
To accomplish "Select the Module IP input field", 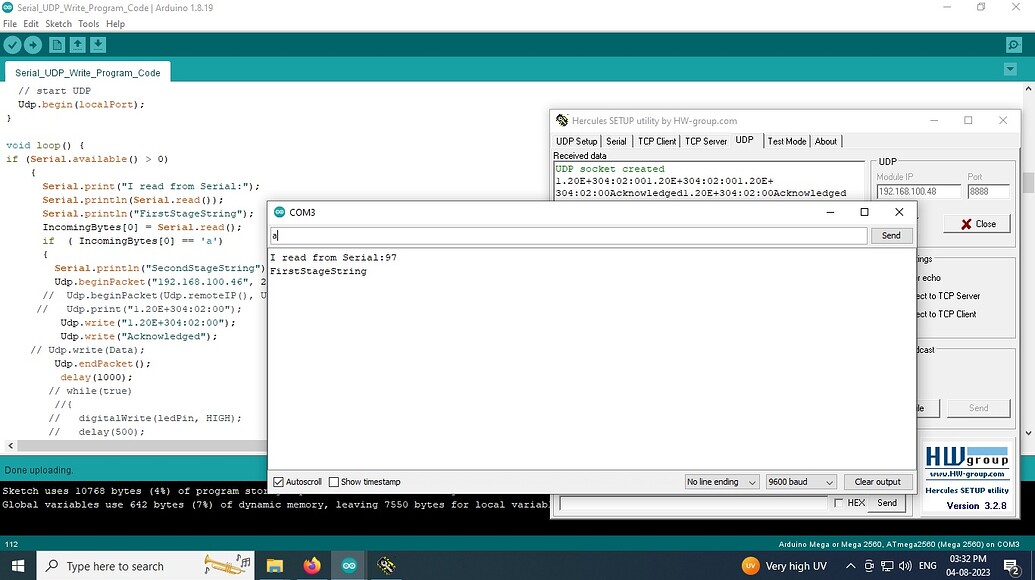I will (918, 190).
